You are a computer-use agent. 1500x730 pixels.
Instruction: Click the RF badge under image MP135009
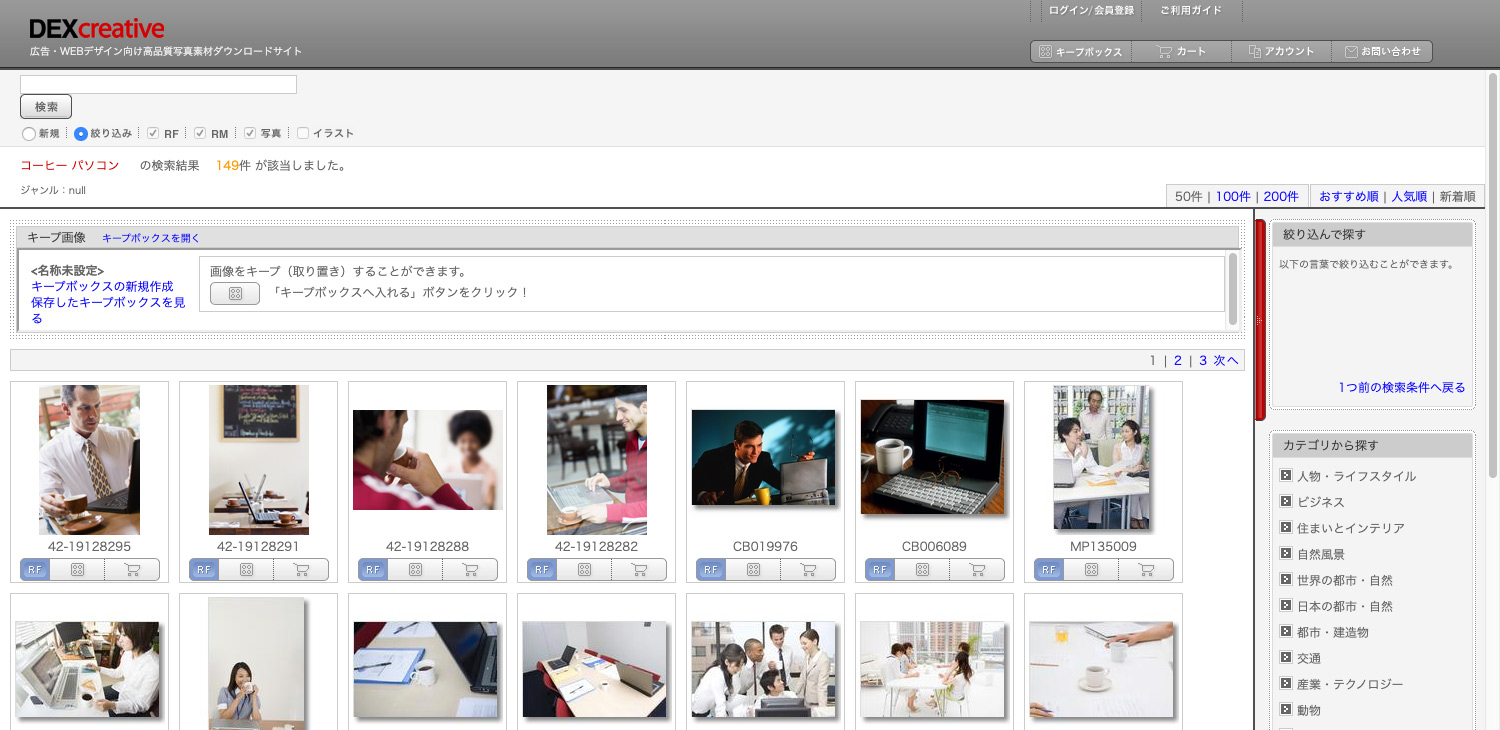pyautogui.click(x=1049, y=570)
